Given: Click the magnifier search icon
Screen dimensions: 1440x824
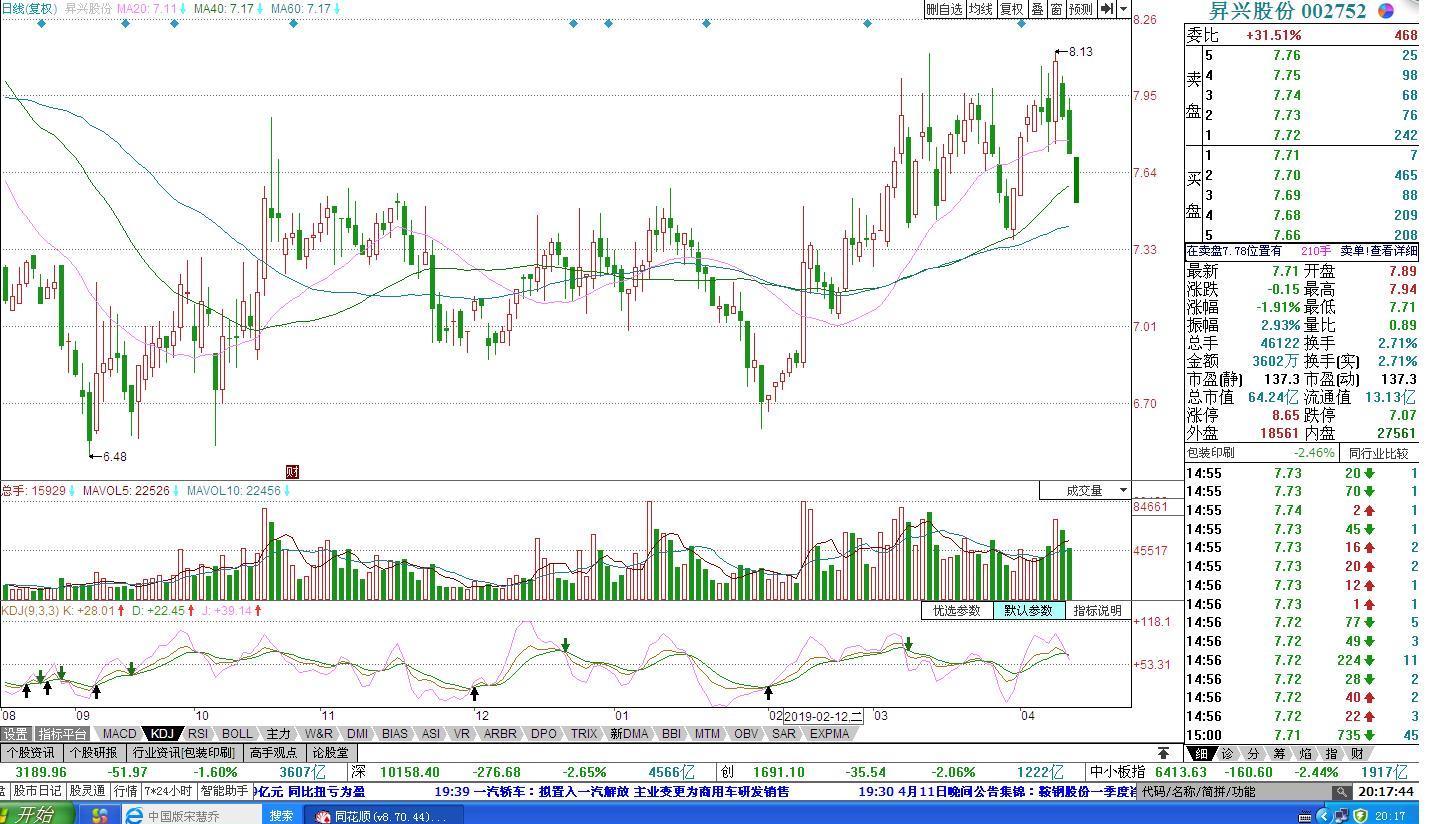Looking at the screenshot, I should tap(1343, 791).
